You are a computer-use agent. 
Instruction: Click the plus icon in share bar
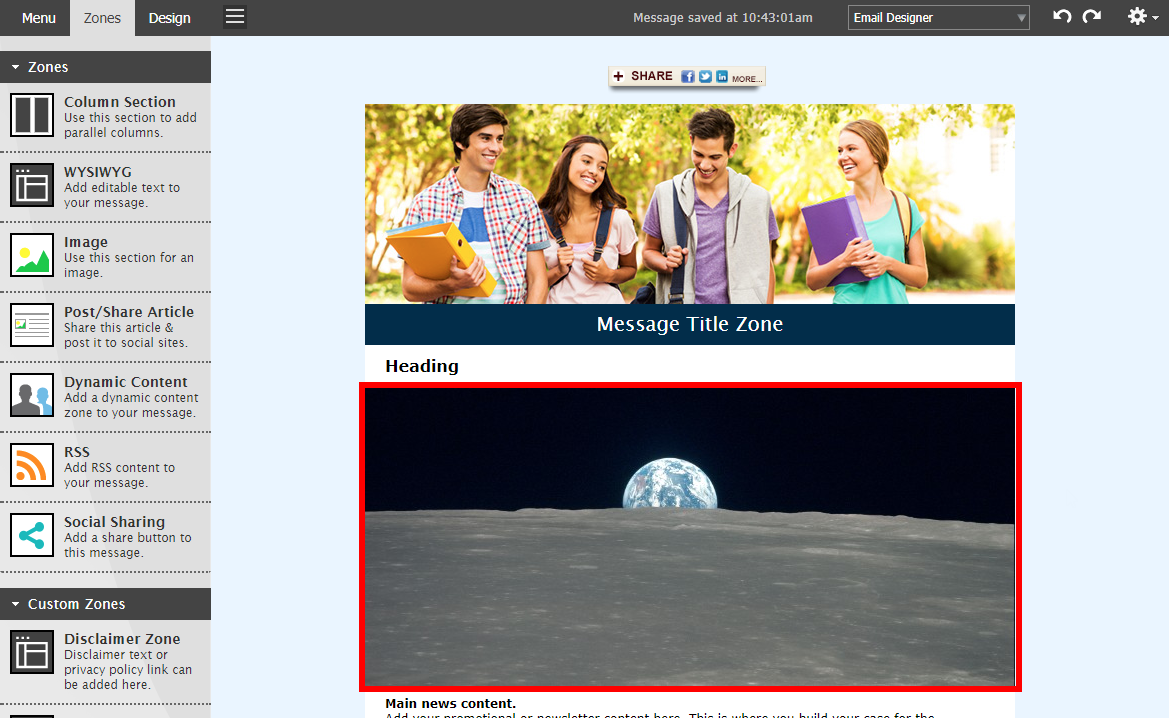(x=618, y=76)
